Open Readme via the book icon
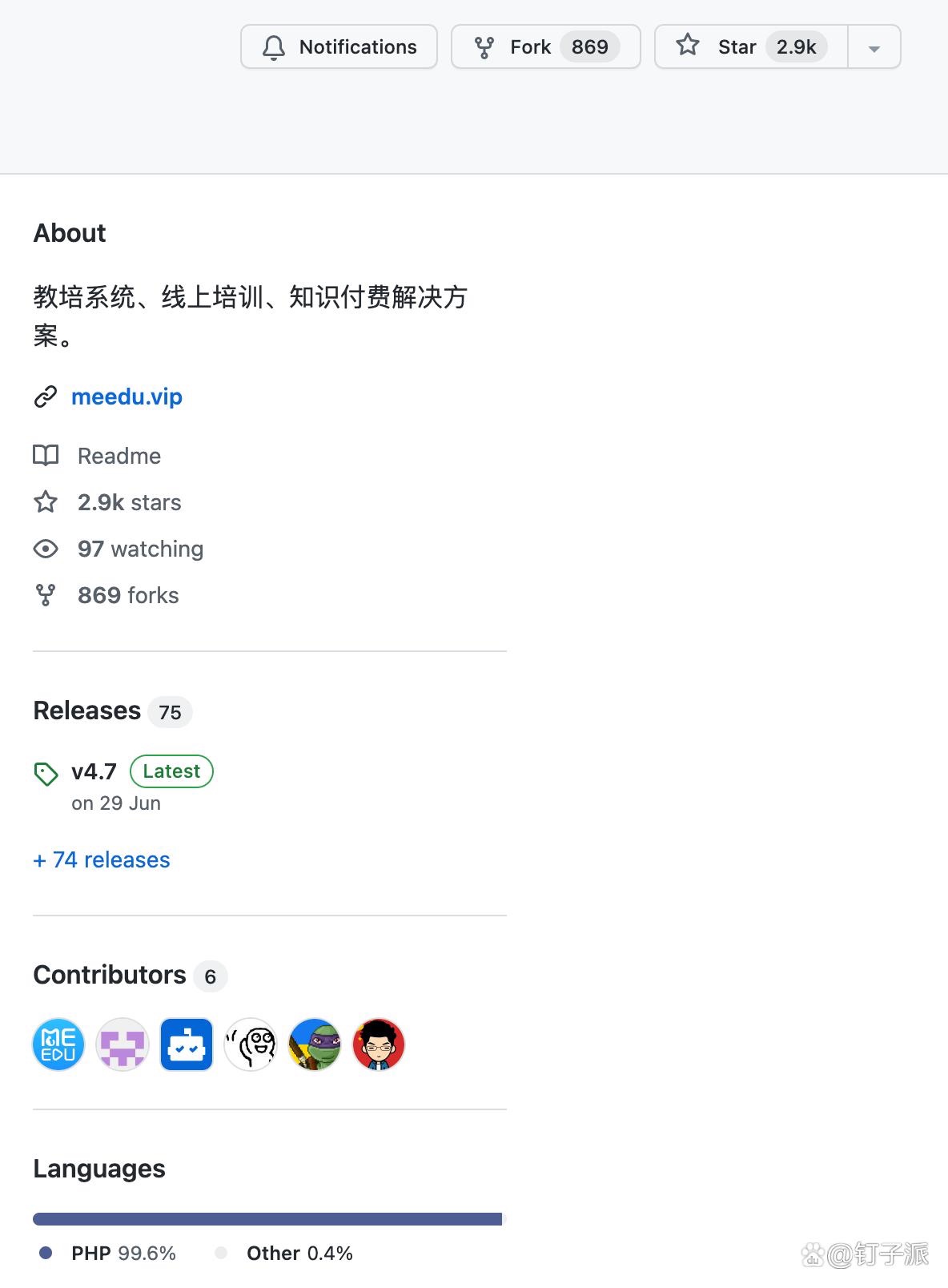The image size is (948, 1288). coord(46,456)
